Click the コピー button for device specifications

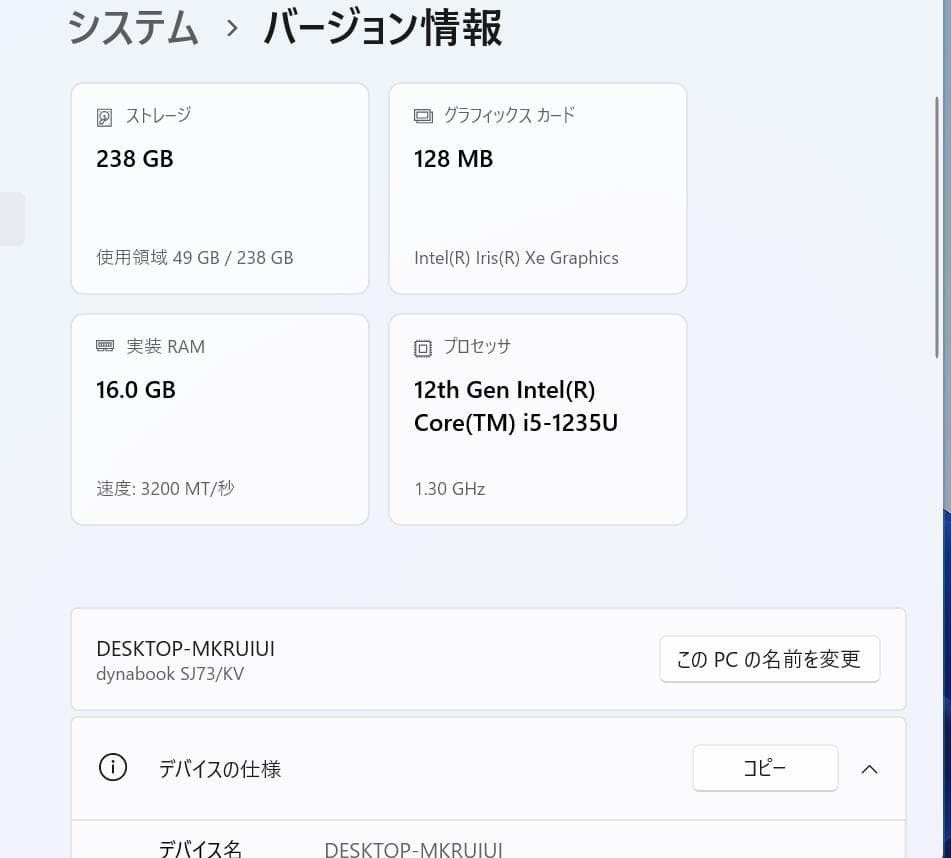[764, 767]
